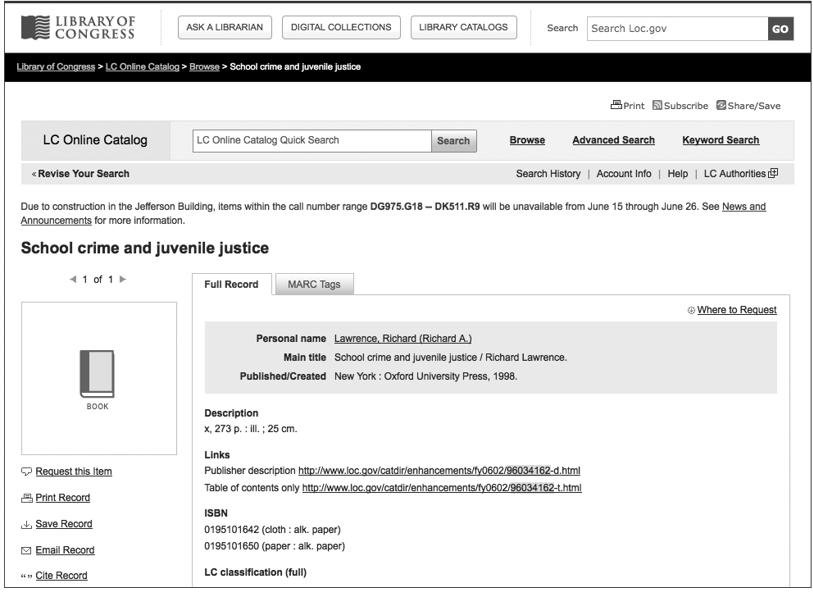Screen dimensions: 813x592
Task: Click the Email Record envelope icon
Action: pyautogui.click(x=26, y=550)
